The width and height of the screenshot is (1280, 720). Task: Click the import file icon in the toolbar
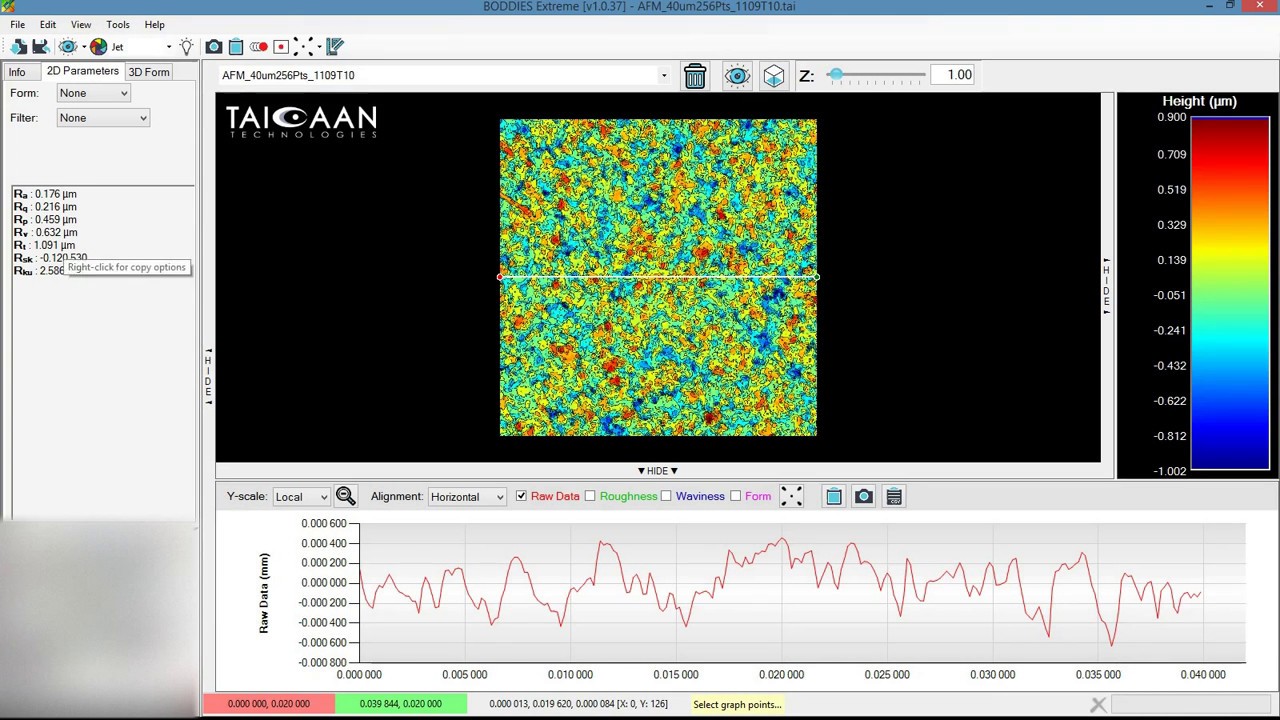(19, 47)
